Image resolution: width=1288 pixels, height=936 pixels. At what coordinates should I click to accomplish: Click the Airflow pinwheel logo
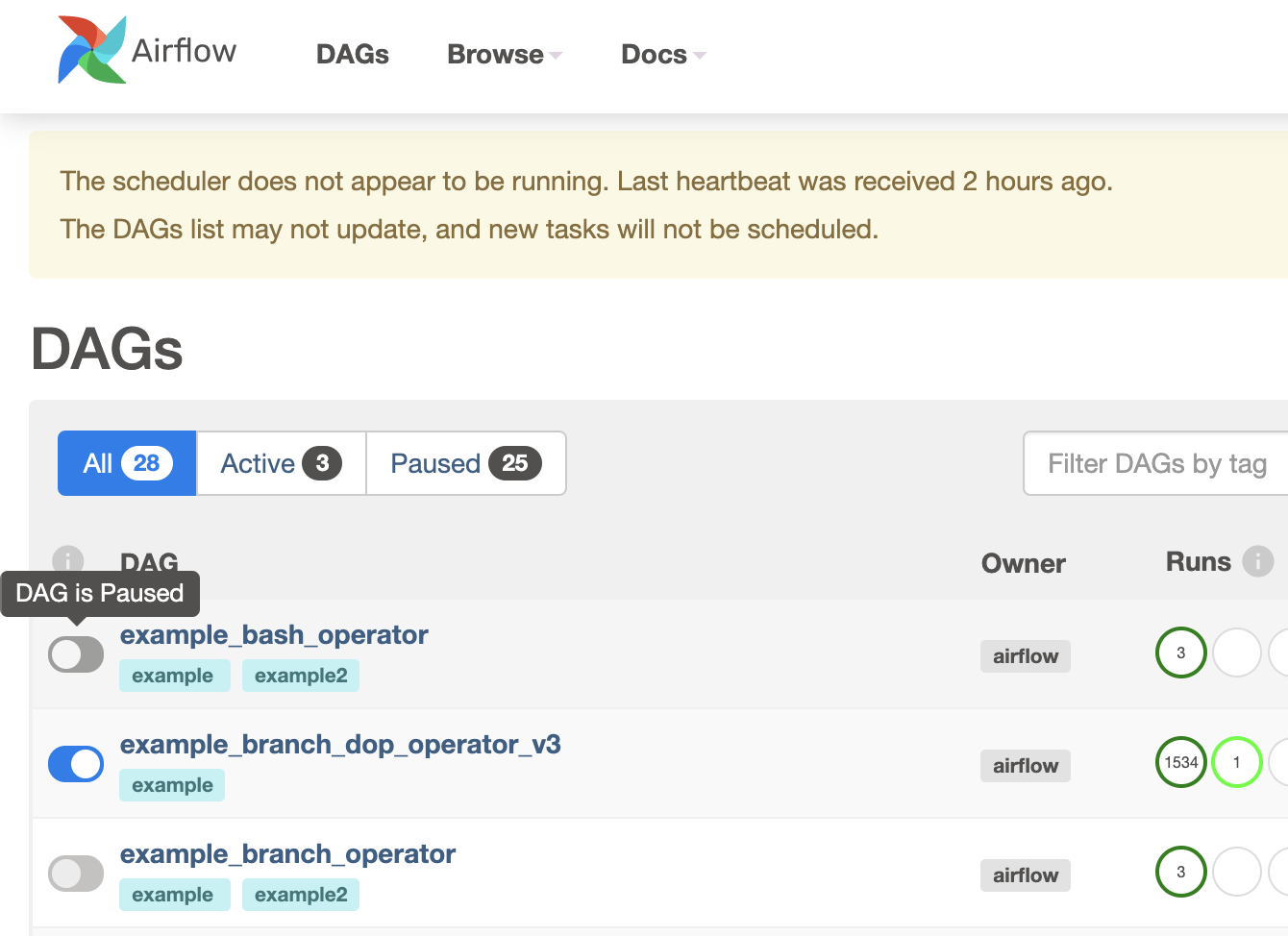92,50
